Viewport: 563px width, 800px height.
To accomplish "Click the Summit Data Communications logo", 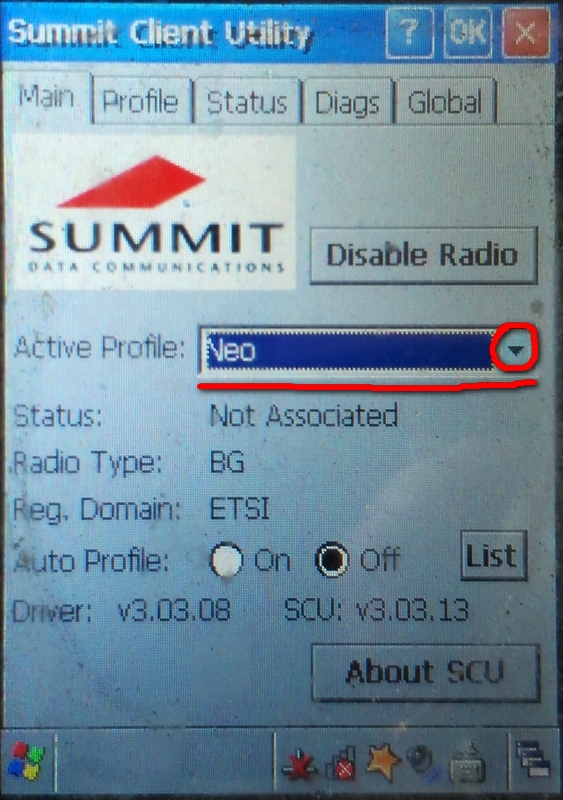I will pos(155,213).
